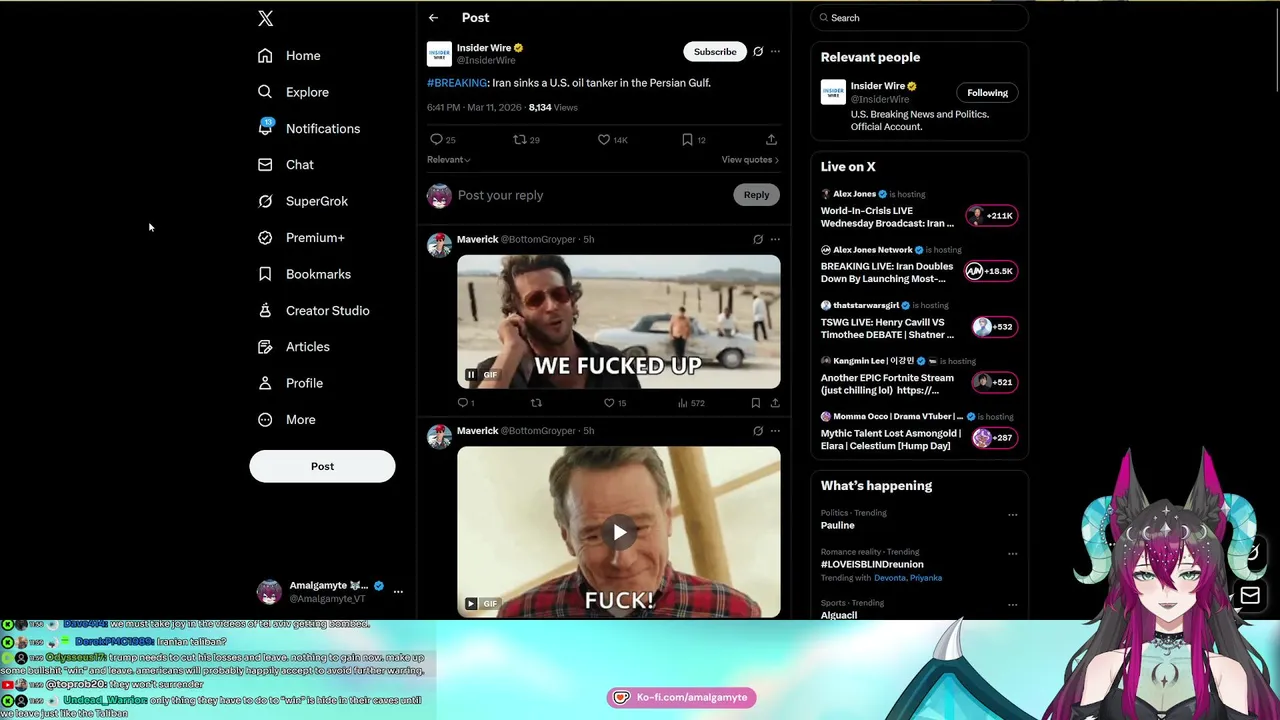Viewport: 1280px width, 720px height.
Task: Click the Insider Wire post avatar
Action: [x=439, y=54]
